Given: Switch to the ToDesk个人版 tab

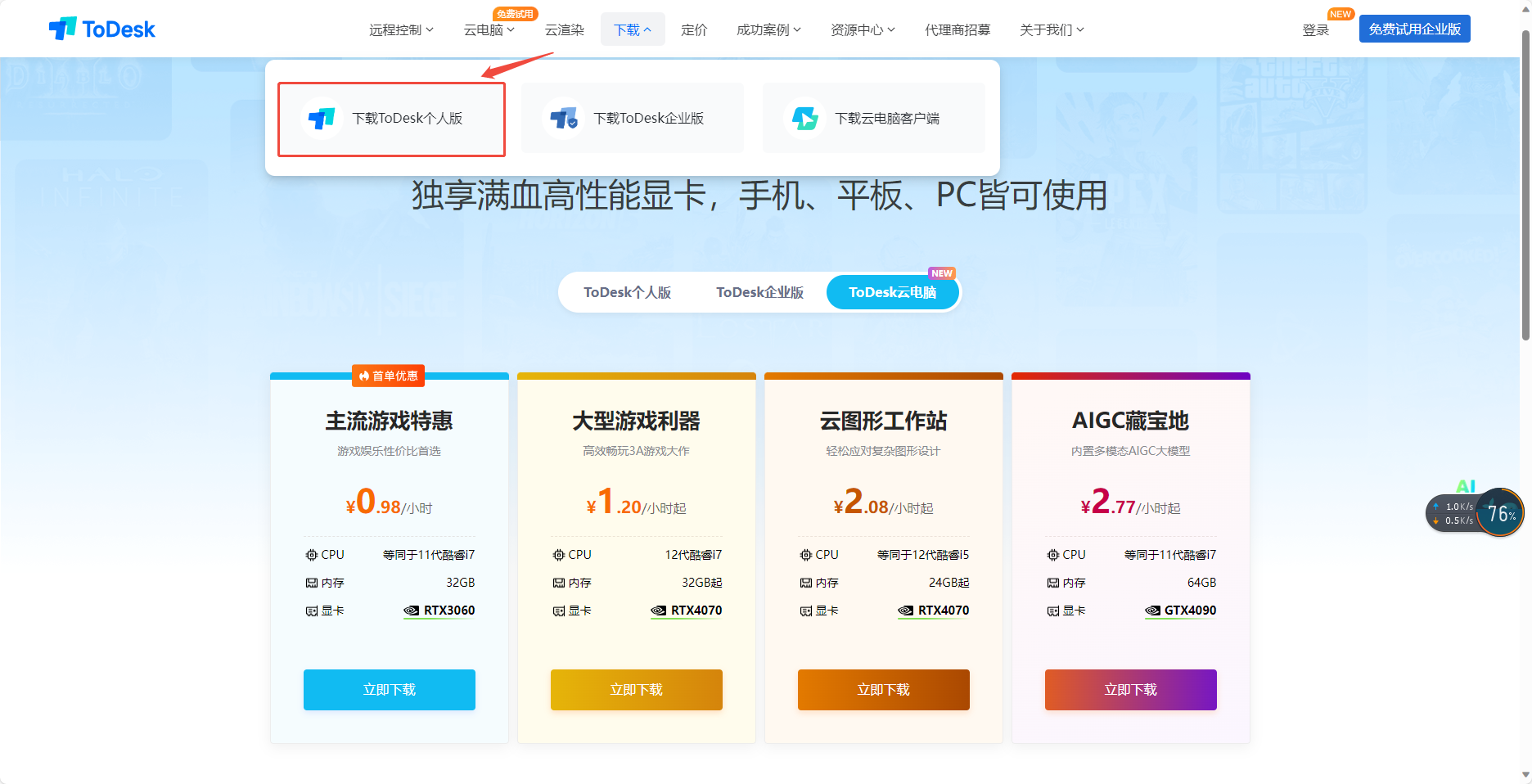Looking at the screenshot, I should [x=628, y=292].
